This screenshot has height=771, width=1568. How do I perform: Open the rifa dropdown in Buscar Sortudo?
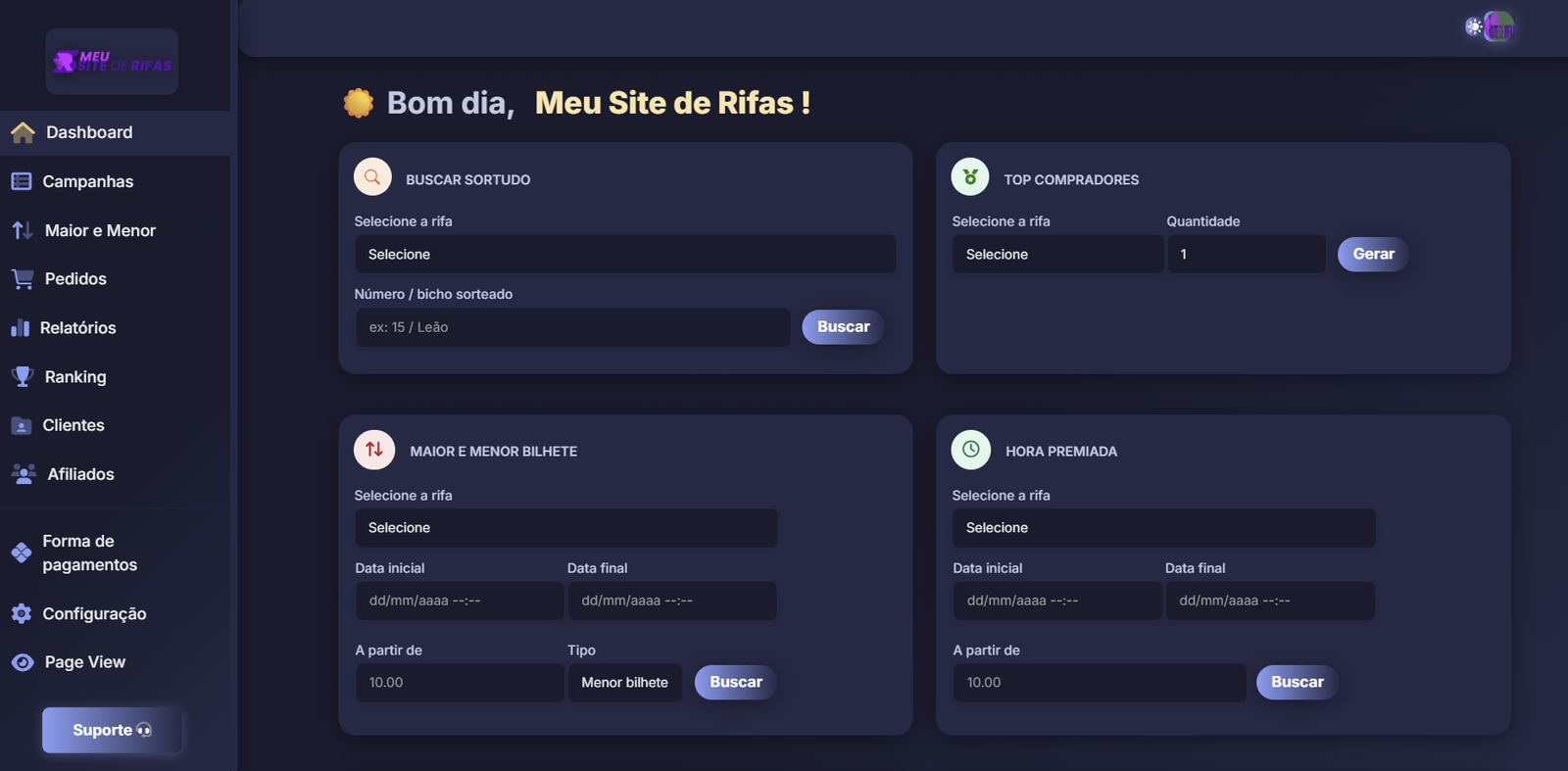click(625, 254)
